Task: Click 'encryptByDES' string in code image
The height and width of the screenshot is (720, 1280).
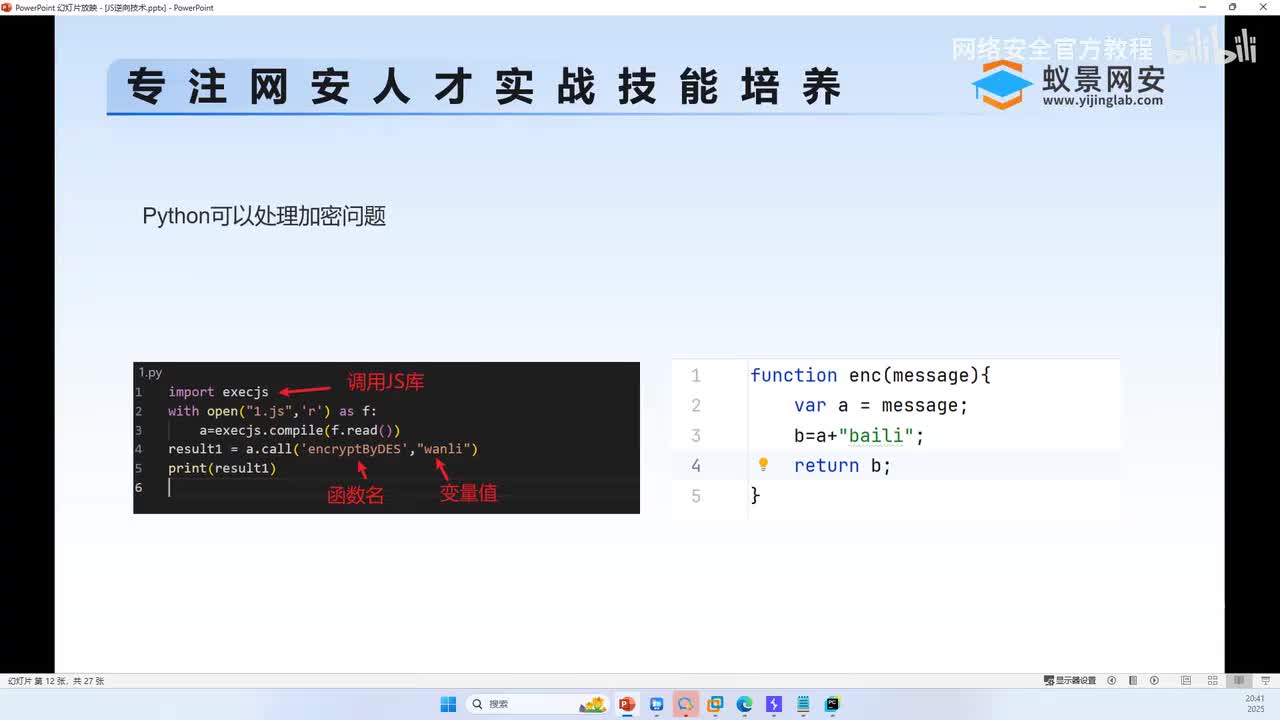Action: coord(355,449)
